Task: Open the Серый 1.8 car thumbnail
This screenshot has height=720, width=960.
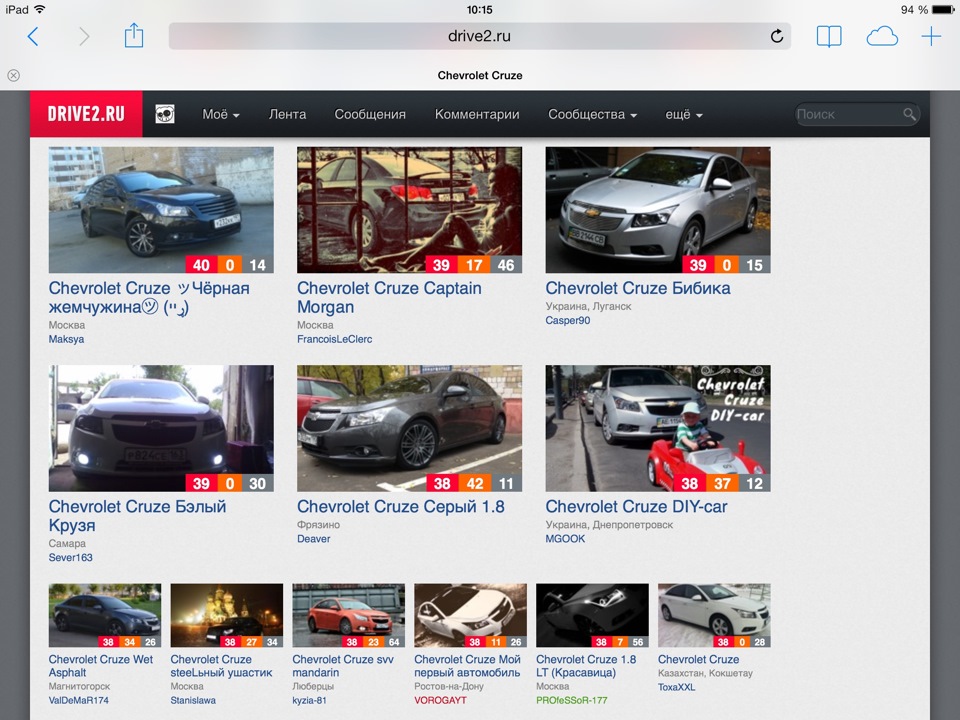Action: click(x=410, y=428)
